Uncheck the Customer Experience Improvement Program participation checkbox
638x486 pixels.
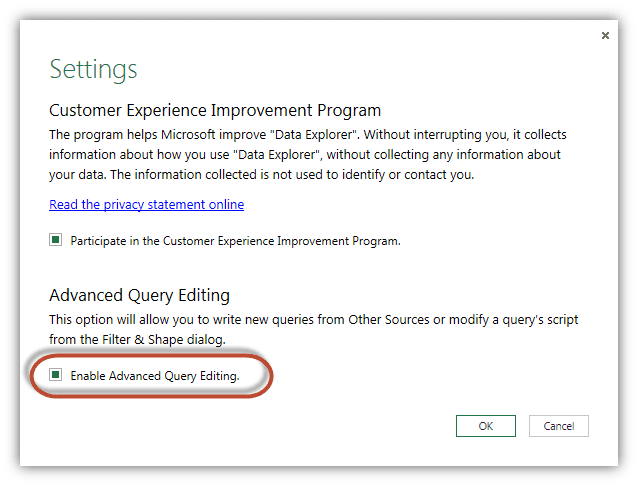point(55,240)
